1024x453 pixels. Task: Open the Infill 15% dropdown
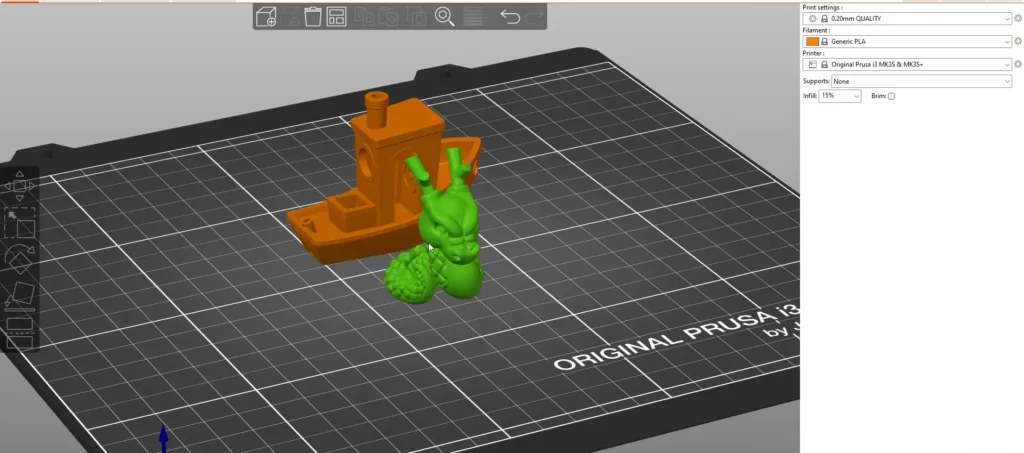(x=840, y=96)
